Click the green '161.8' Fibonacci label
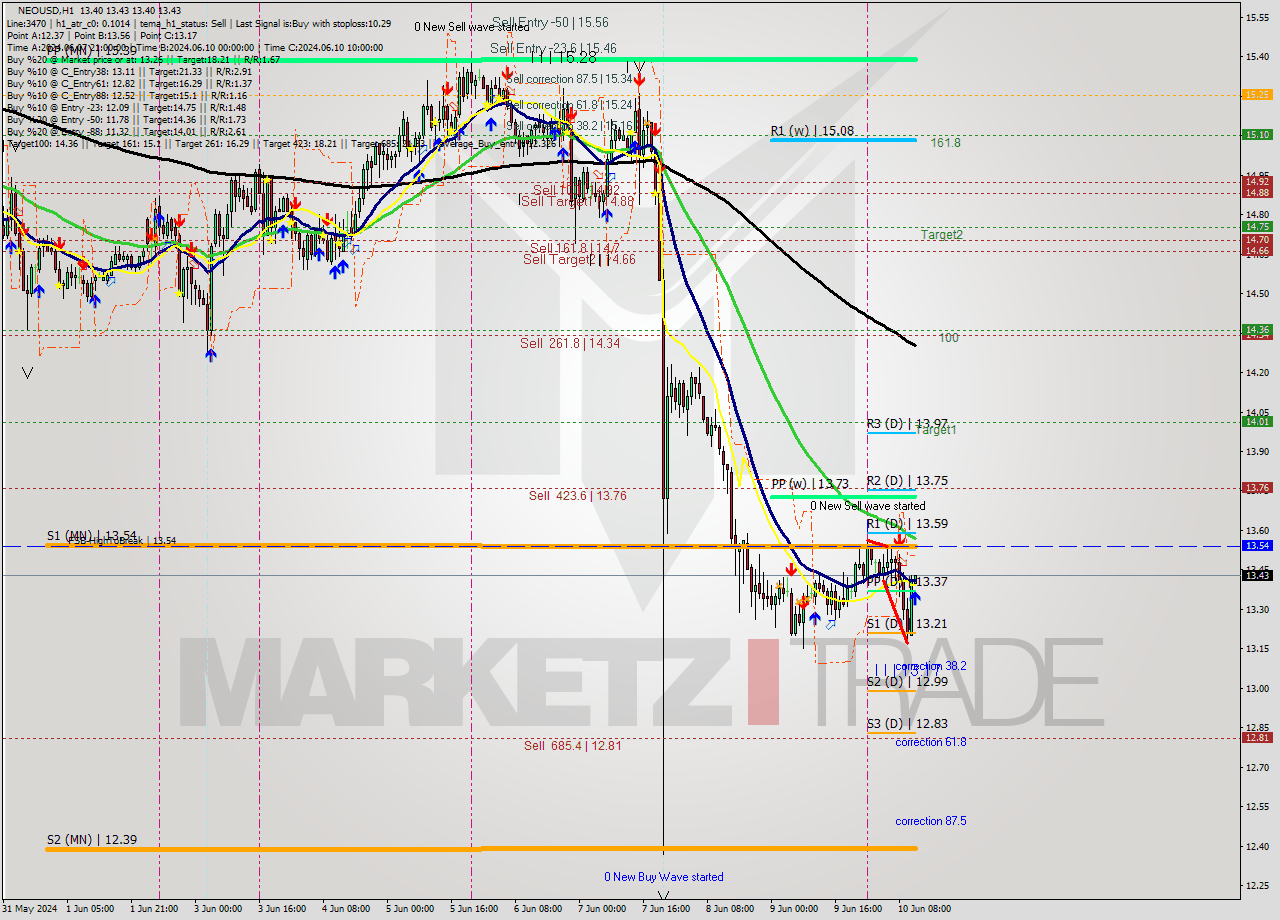 (x=945, y=143)
